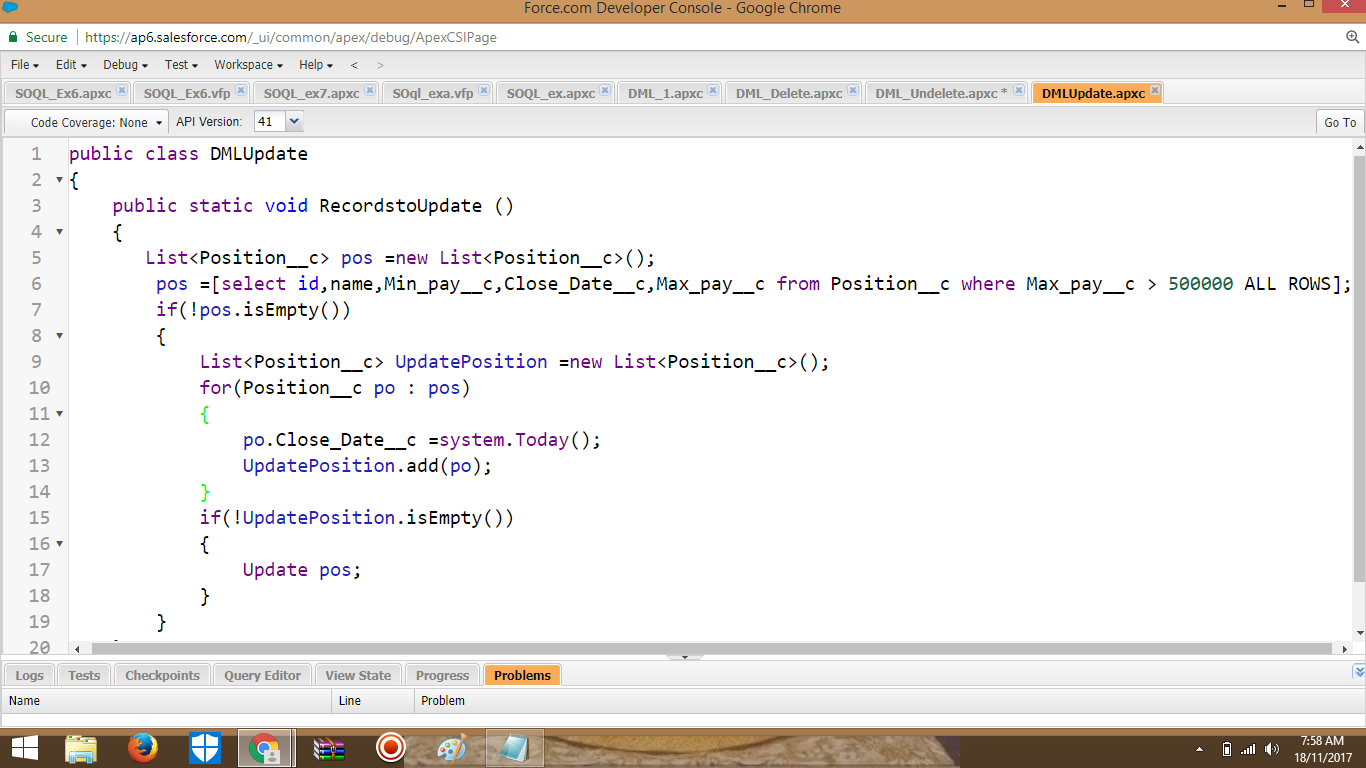Click the panel splitter collapse handle below the editor
The image size is (1366, 768).
[x=685, y=657]
